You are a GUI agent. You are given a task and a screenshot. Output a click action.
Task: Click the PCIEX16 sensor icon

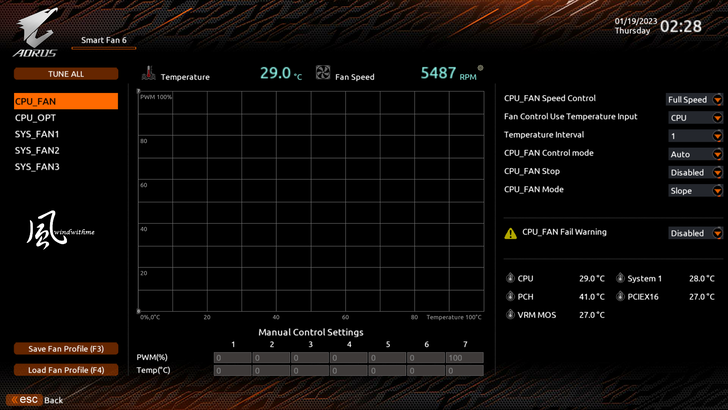620,296
